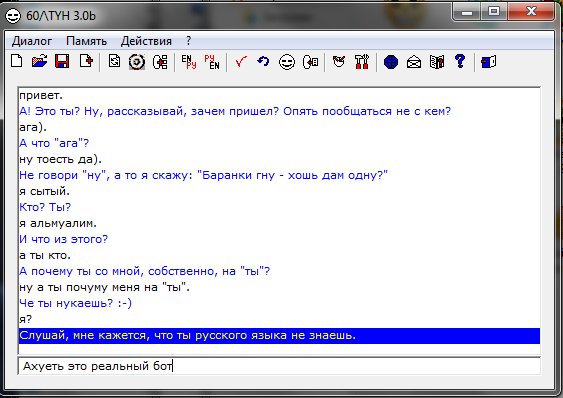Maximize the 60ЛТУН 3.0b window
This screenshot has width=563, height=398.
coord(494,11)
